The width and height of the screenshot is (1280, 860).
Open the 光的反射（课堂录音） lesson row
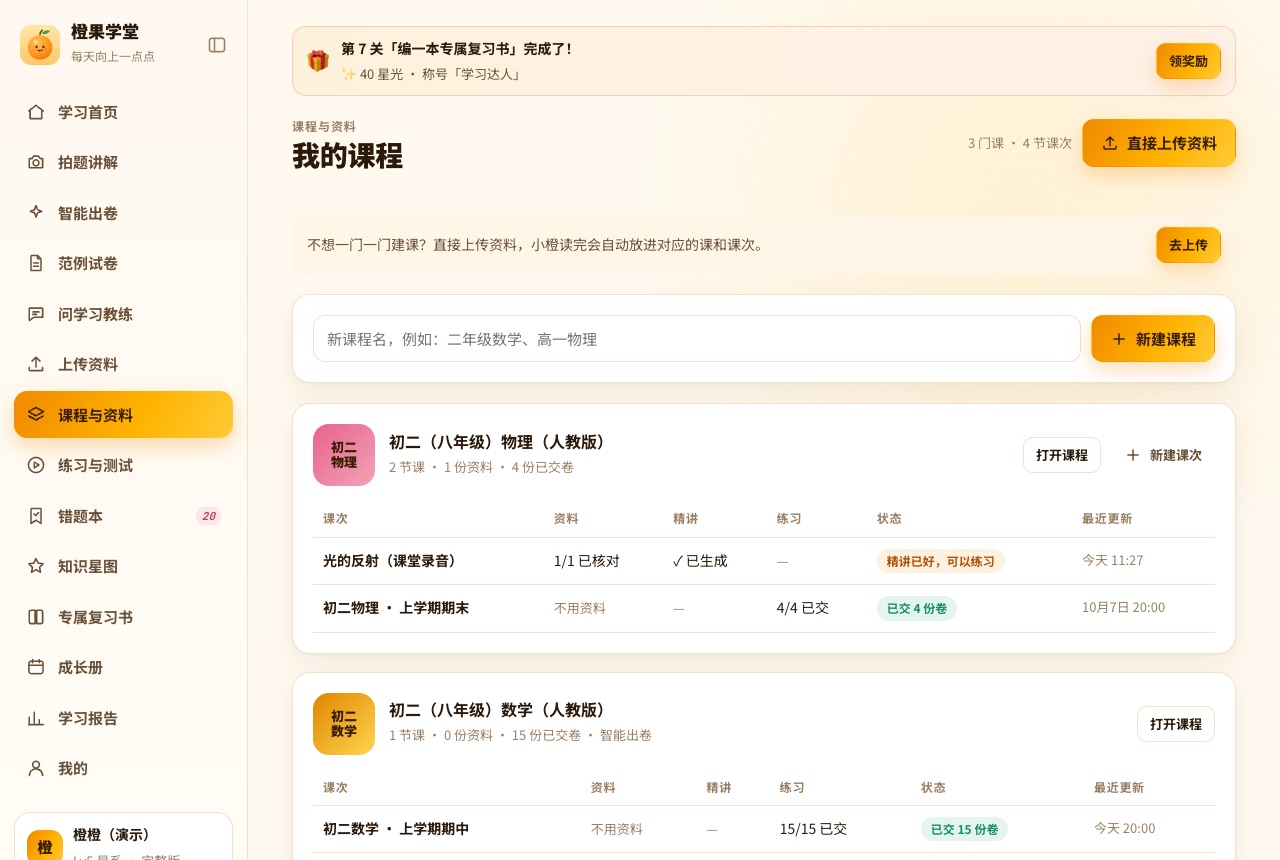(764, 561)
